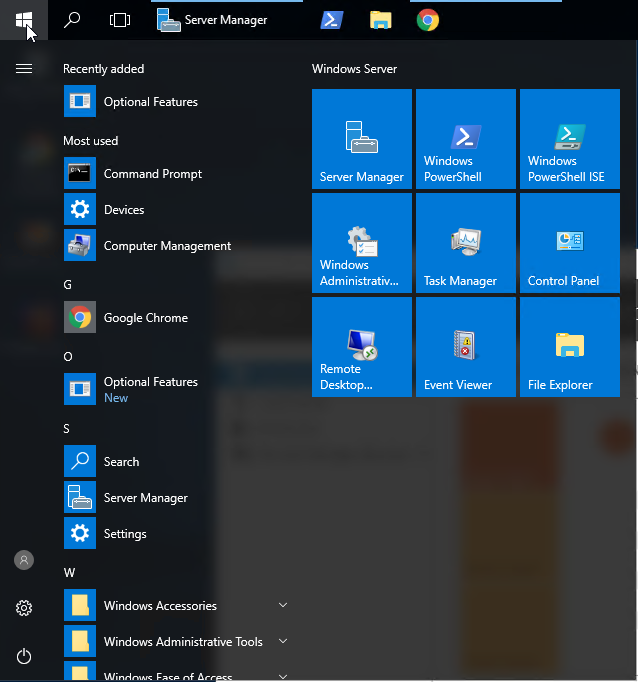Open Computer Management app
The width and height of the screenshot is (638, 682).
pyautogui.click(x=177, y=245)
